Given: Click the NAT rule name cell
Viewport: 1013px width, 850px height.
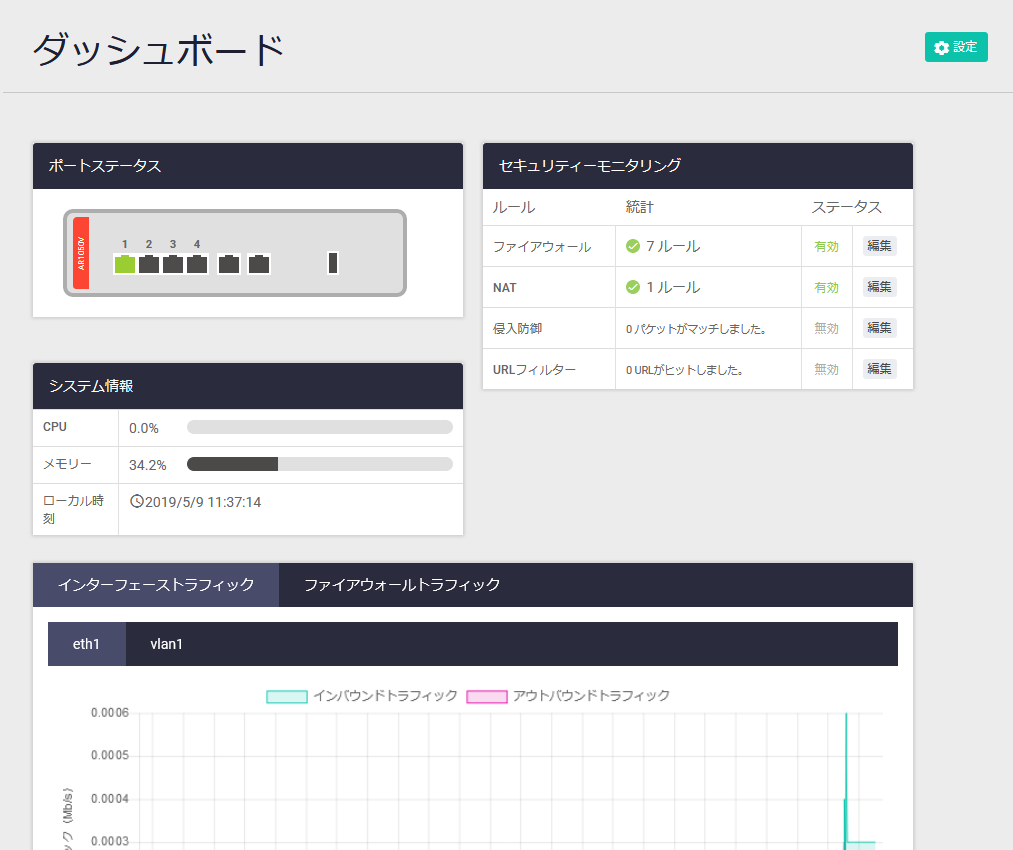Looking at the screenshot, I should 549,287.
